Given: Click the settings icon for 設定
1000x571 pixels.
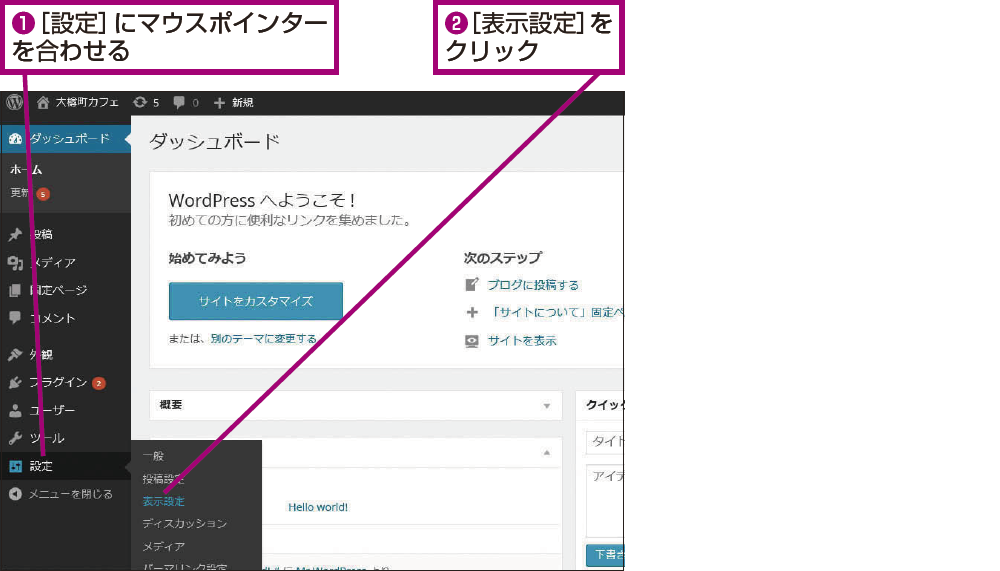Looking at the screenshot, I should coord(15,466).
